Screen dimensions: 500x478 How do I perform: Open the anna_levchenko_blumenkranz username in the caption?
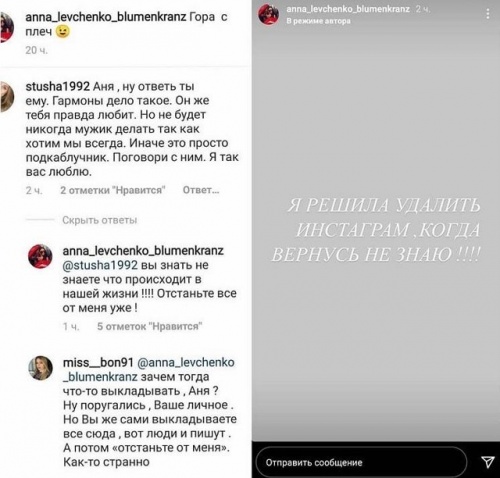[x=106, y=17]
